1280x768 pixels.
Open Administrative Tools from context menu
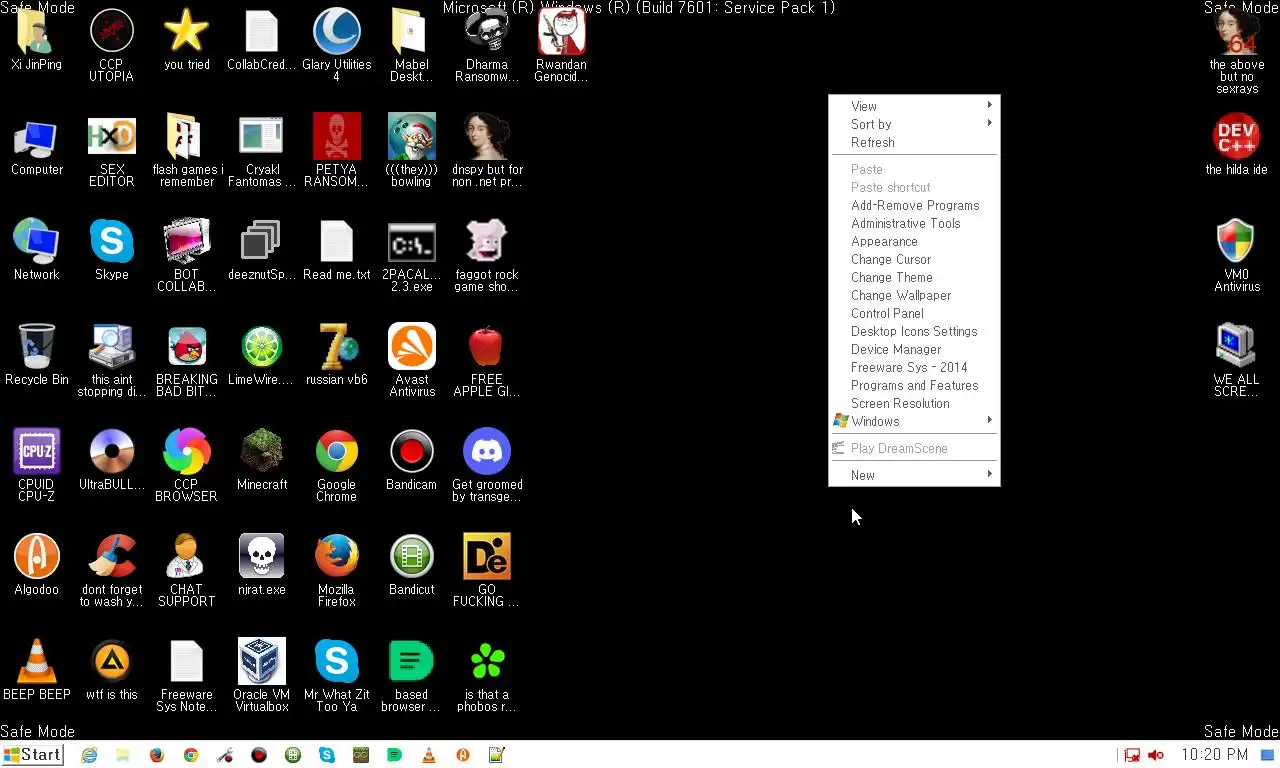[x=914, y=223]
